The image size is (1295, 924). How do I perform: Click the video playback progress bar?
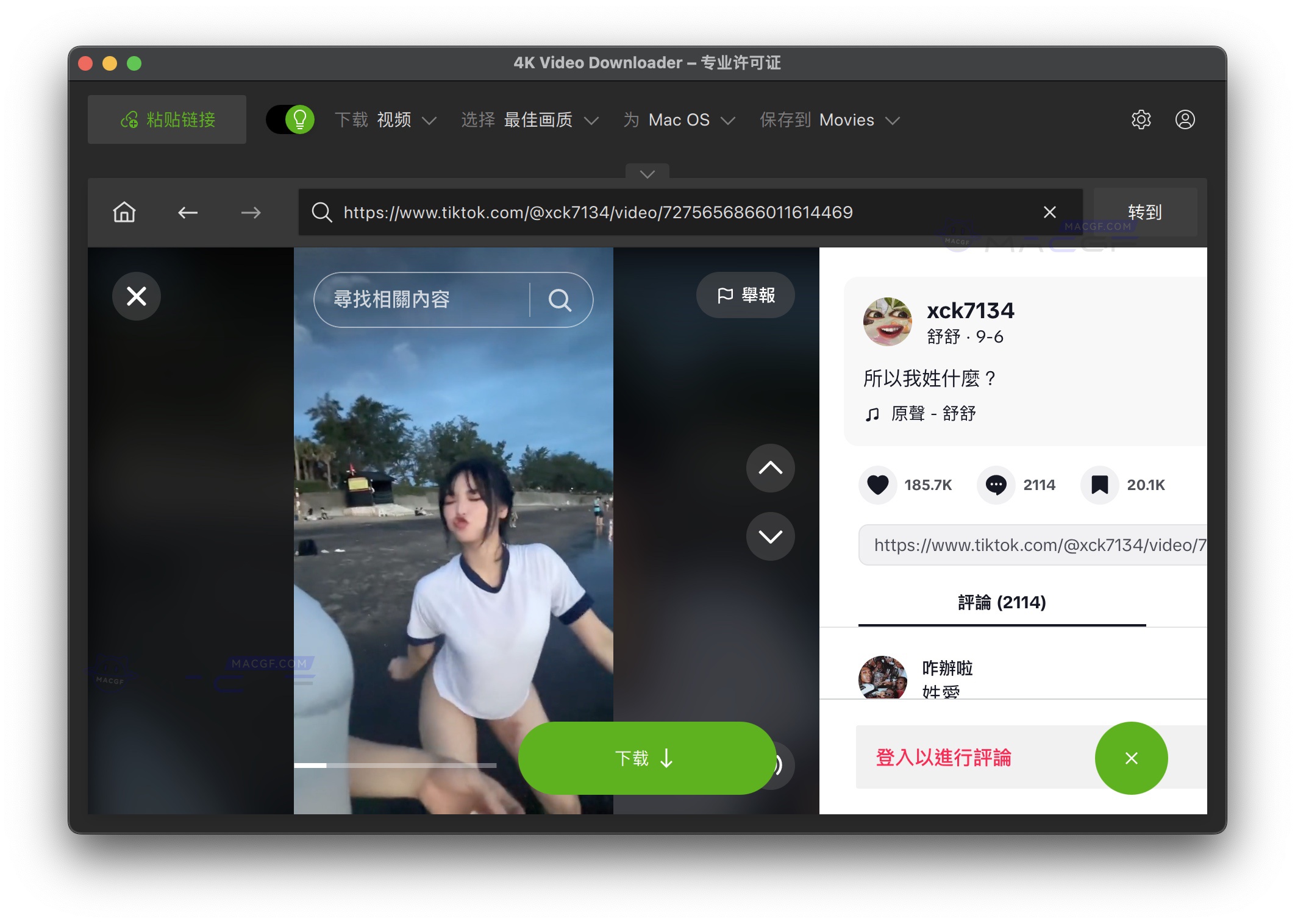395,764
